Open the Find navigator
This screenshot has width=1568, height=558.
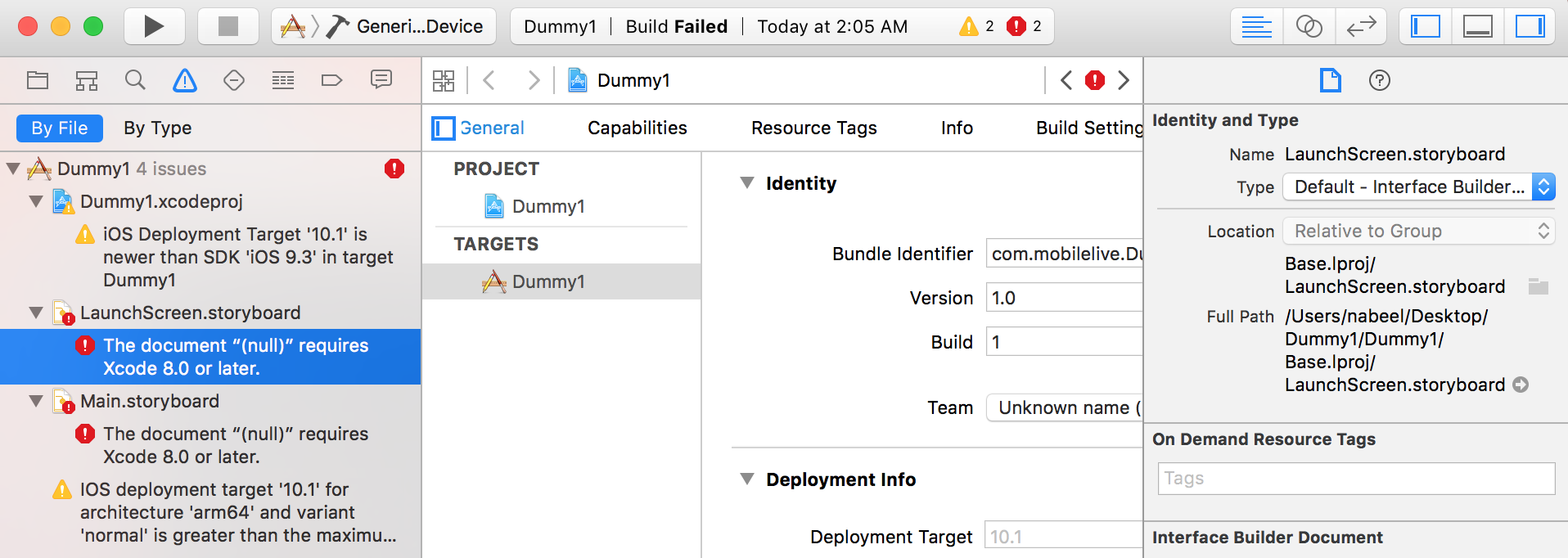[x=135, y=80]
